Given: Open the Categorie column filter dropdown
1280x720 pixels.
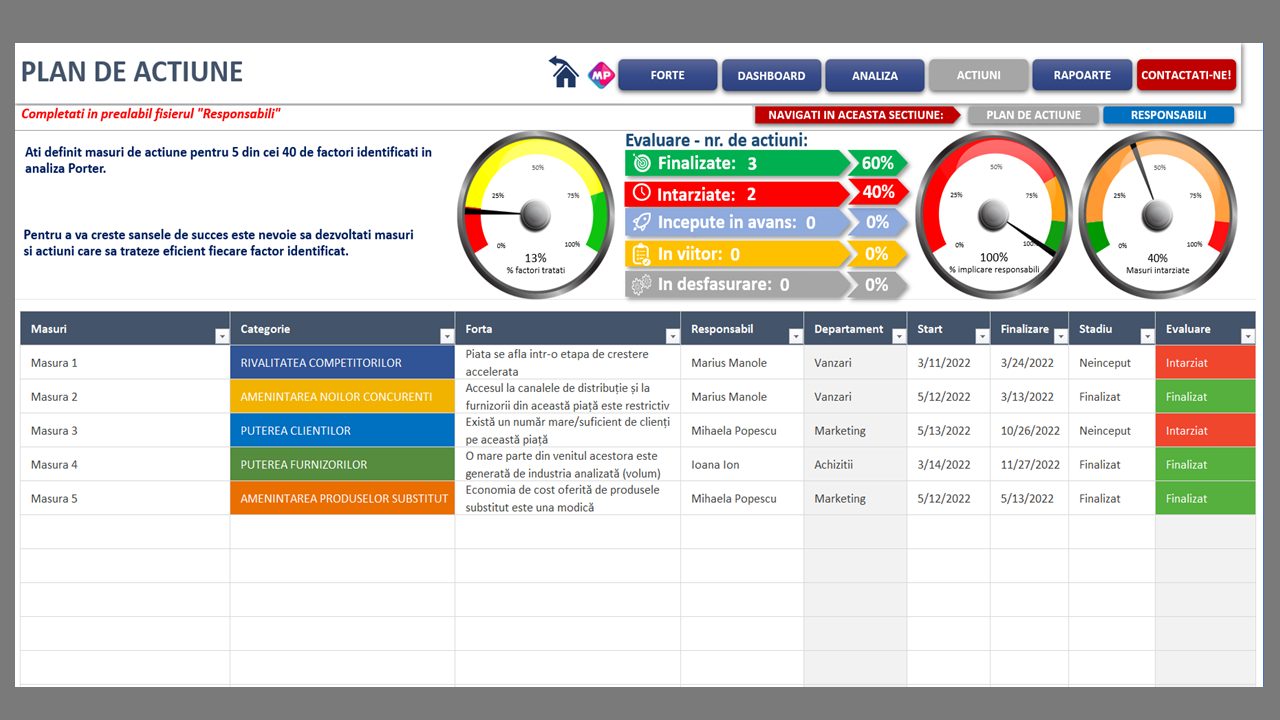Looking at the screenshot, I should [x=446, y=337].
